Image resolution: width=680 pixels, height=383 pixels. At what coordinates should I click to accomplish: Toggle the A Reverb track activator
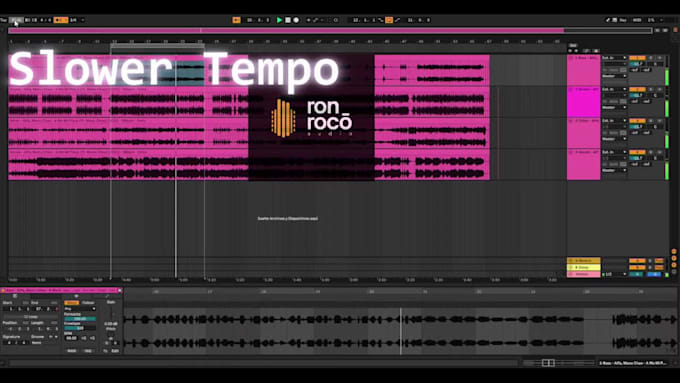click(x=637, y=261)
